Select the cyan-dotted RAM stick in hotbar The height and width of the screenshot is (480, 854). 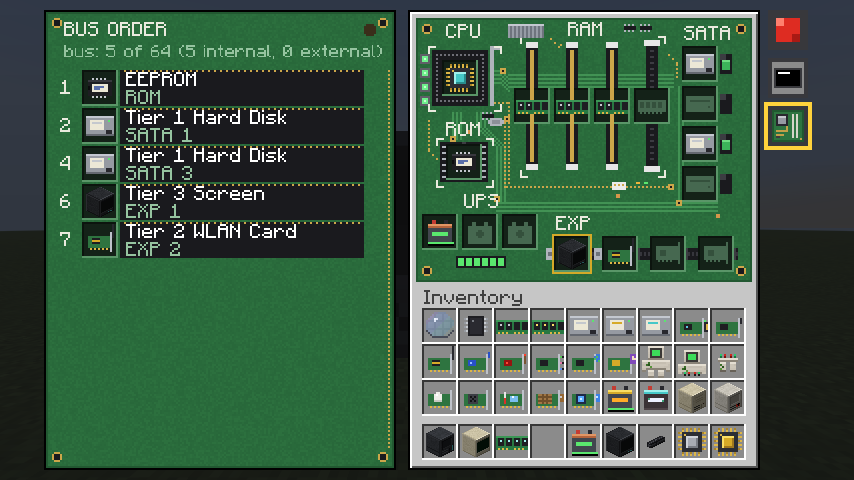[x=511, y=441]
